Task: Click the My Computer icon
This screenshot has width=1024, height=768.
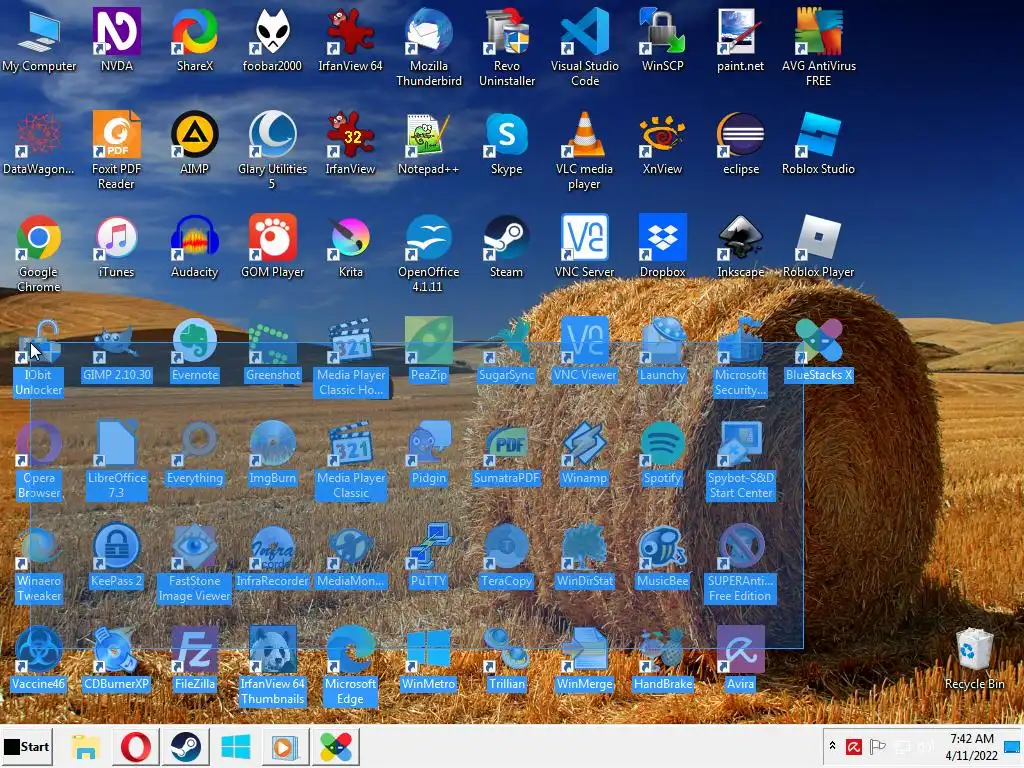Action: [39, 39]
